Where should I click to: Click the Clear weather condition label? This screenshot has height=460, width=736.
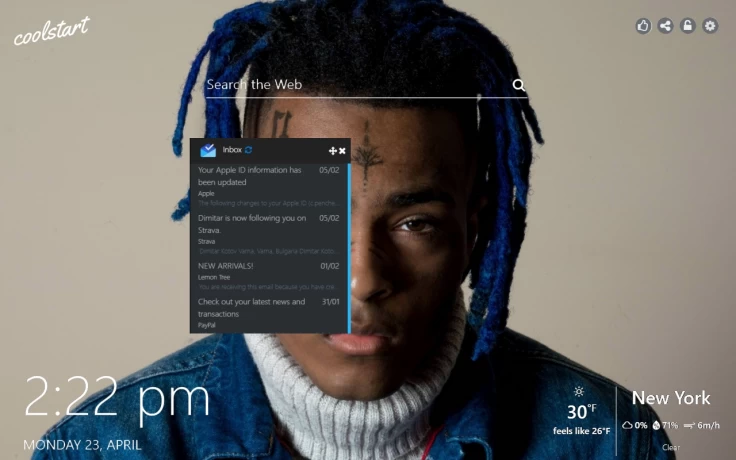click(671, 447)
